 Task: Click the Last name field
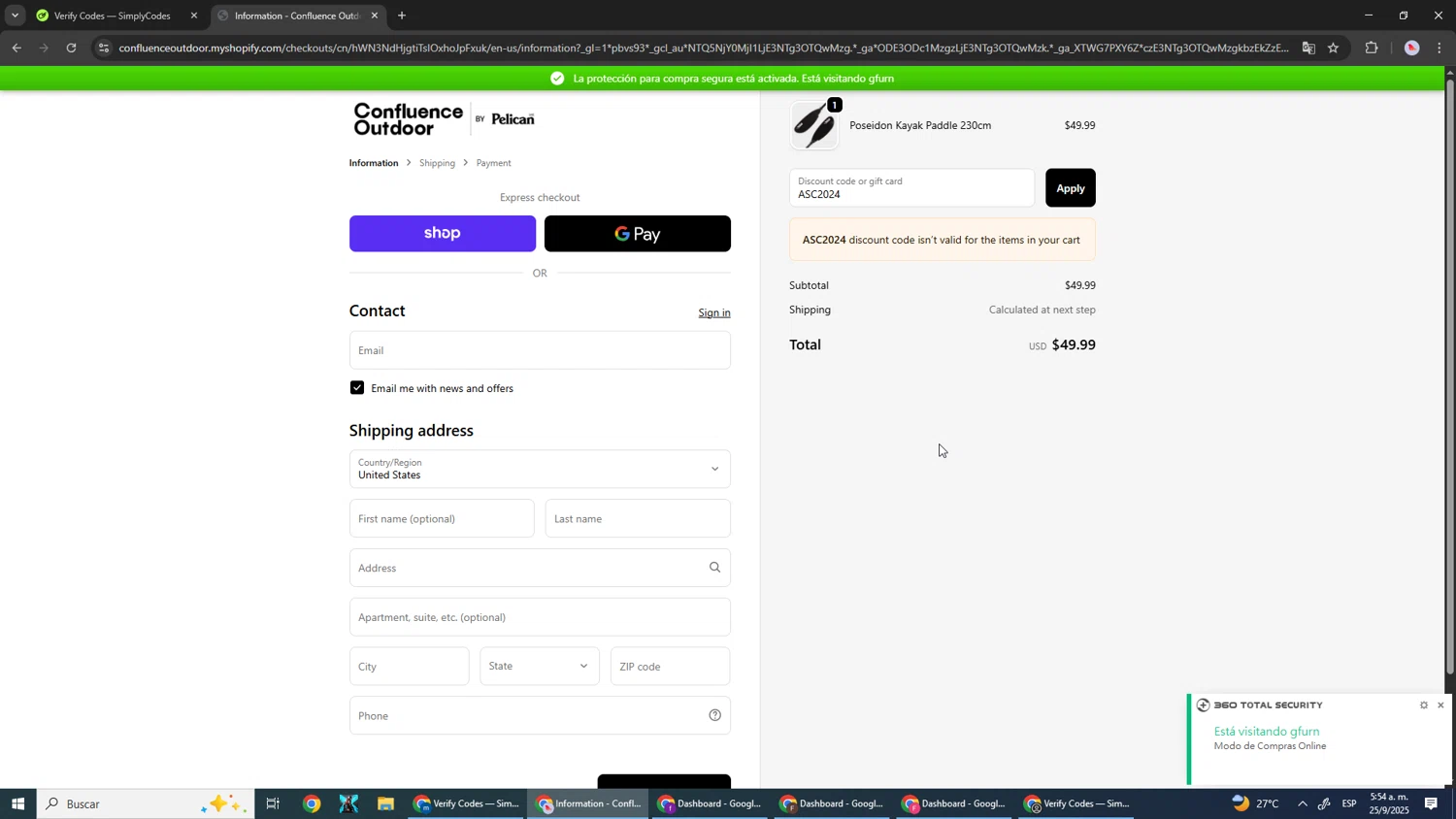click(x=638, y=519)
